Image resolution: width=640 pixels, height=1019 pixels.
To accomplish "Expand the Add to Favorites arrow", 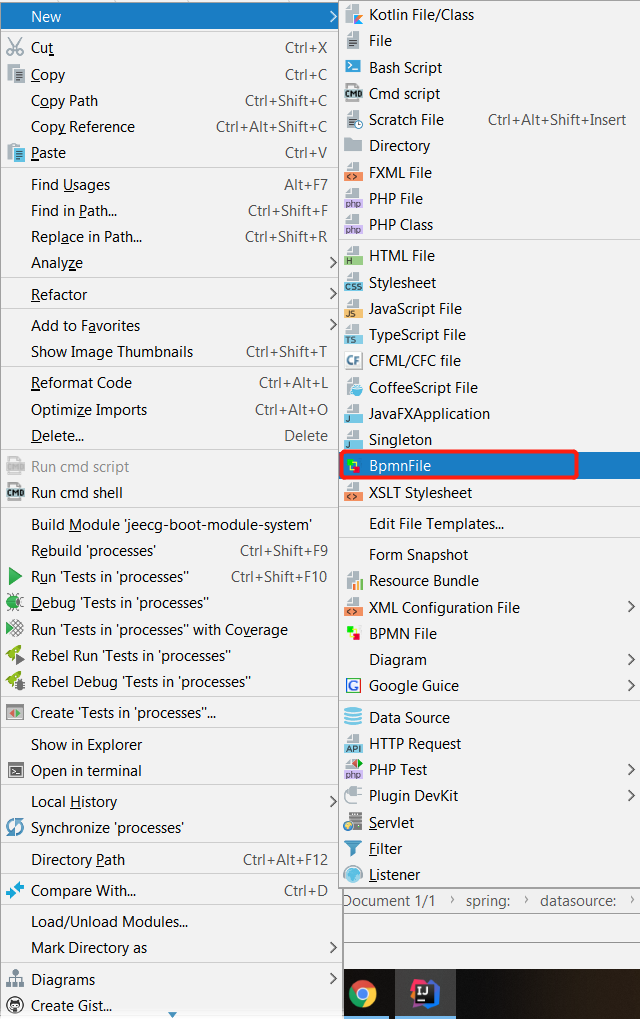I will click(333, 324).
